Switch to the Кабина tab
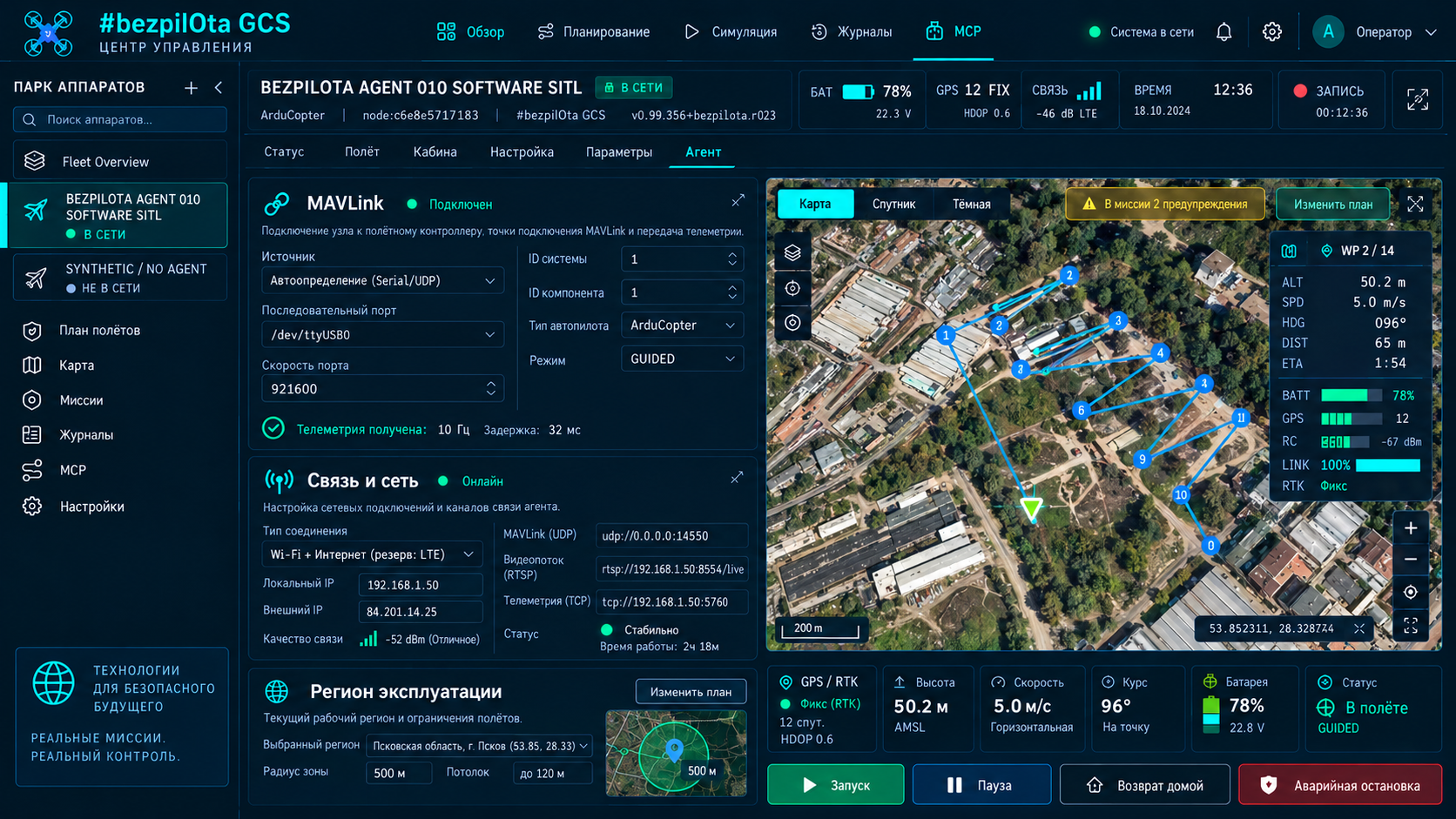1456x819 pixels. (435, 152)
